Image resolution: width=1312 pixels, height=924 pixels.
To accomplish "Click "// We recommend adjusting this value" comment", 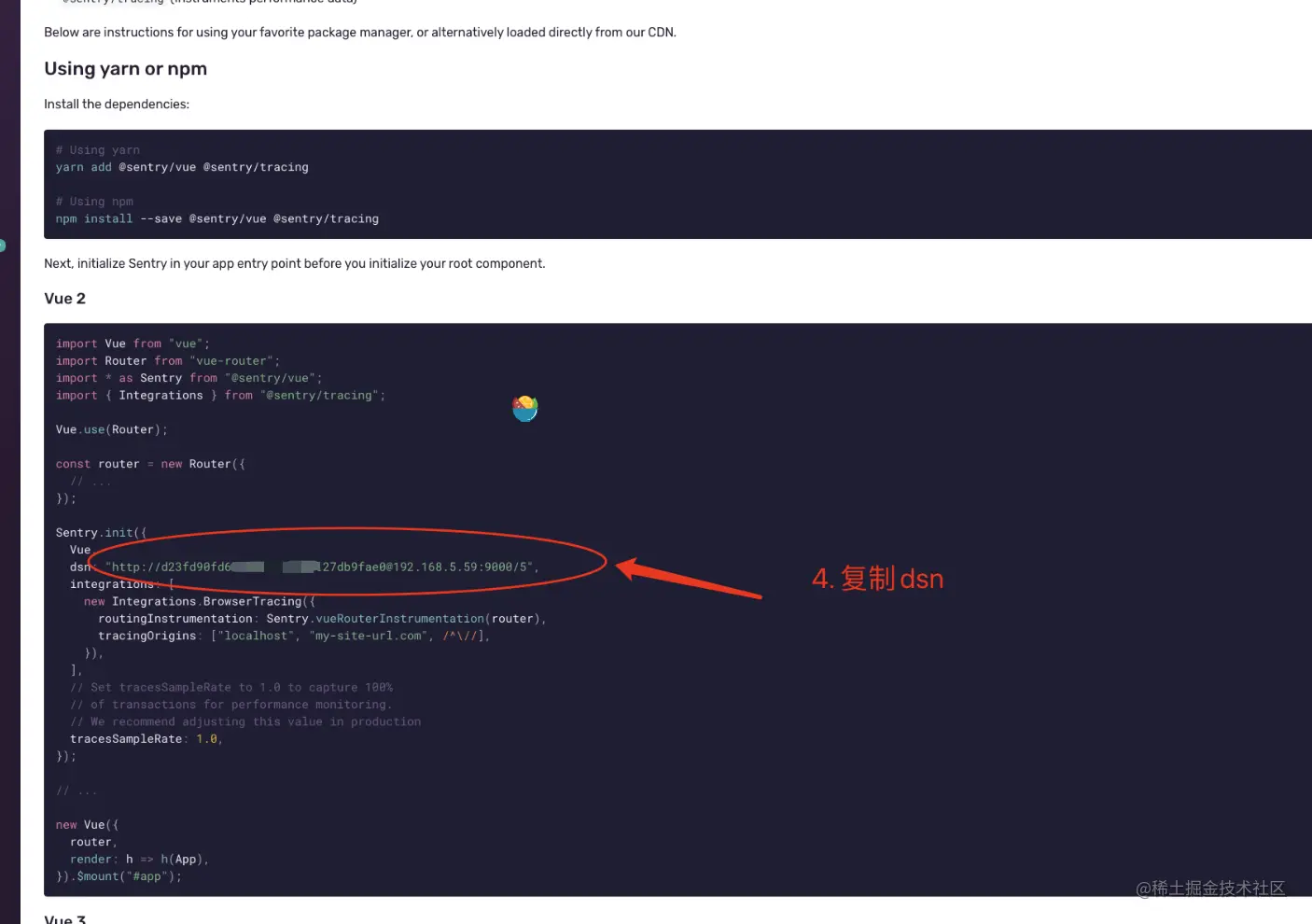I will point(245,722).
